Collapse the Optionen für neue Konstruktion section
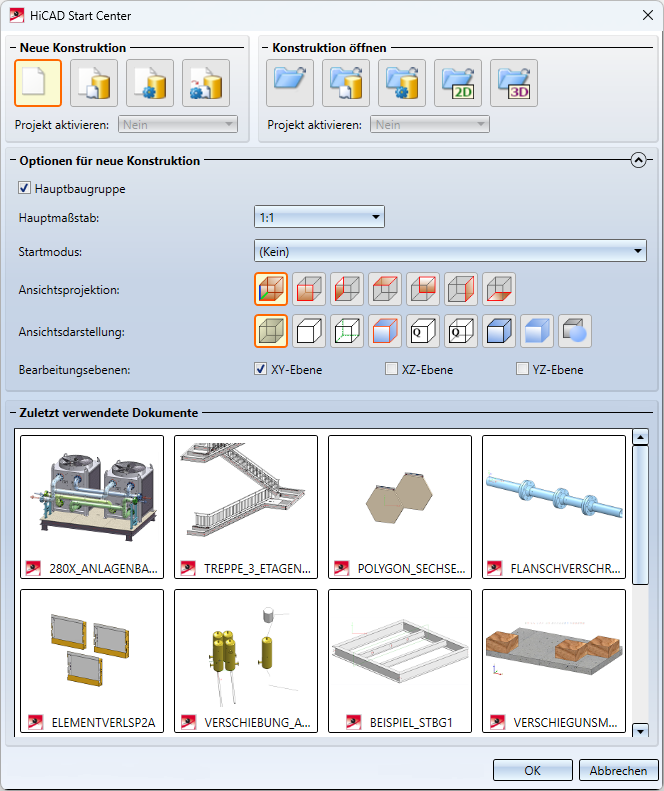This screenshot has width=664, height=791. pyautogui.click(x=639, y=161)
